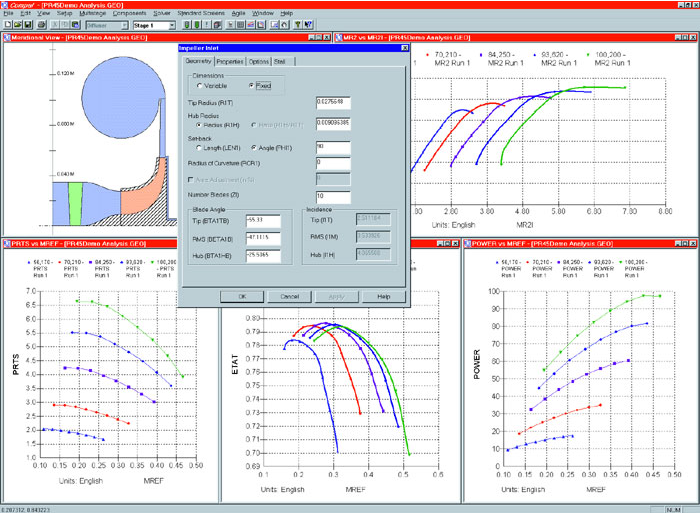Click the Cancel button in dialog

pos(289,296)
